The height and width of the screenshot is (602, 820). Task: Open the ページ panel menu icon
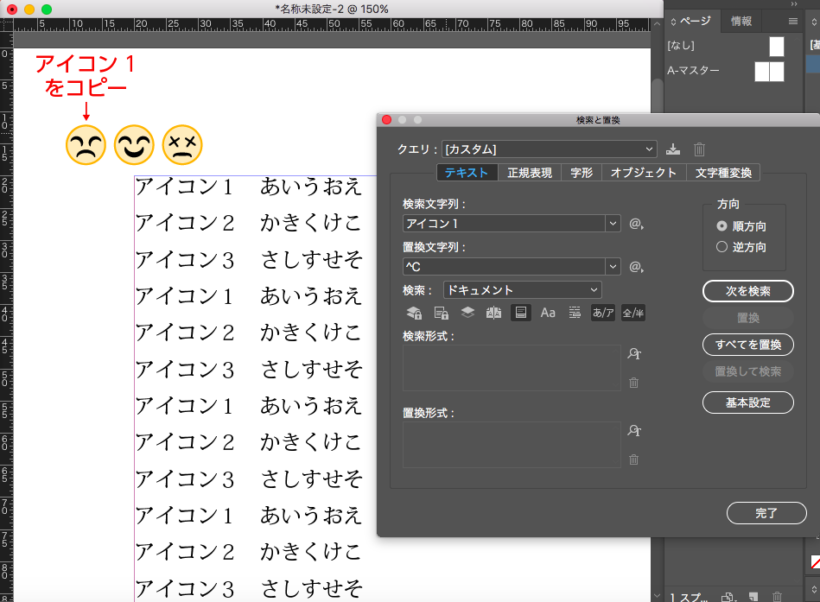pos(793,21)
